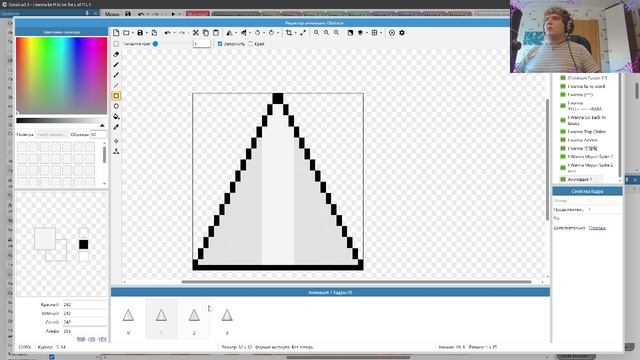Switch color mode to RGB
The image size is (640, 360).
click(x=81, y=339)
